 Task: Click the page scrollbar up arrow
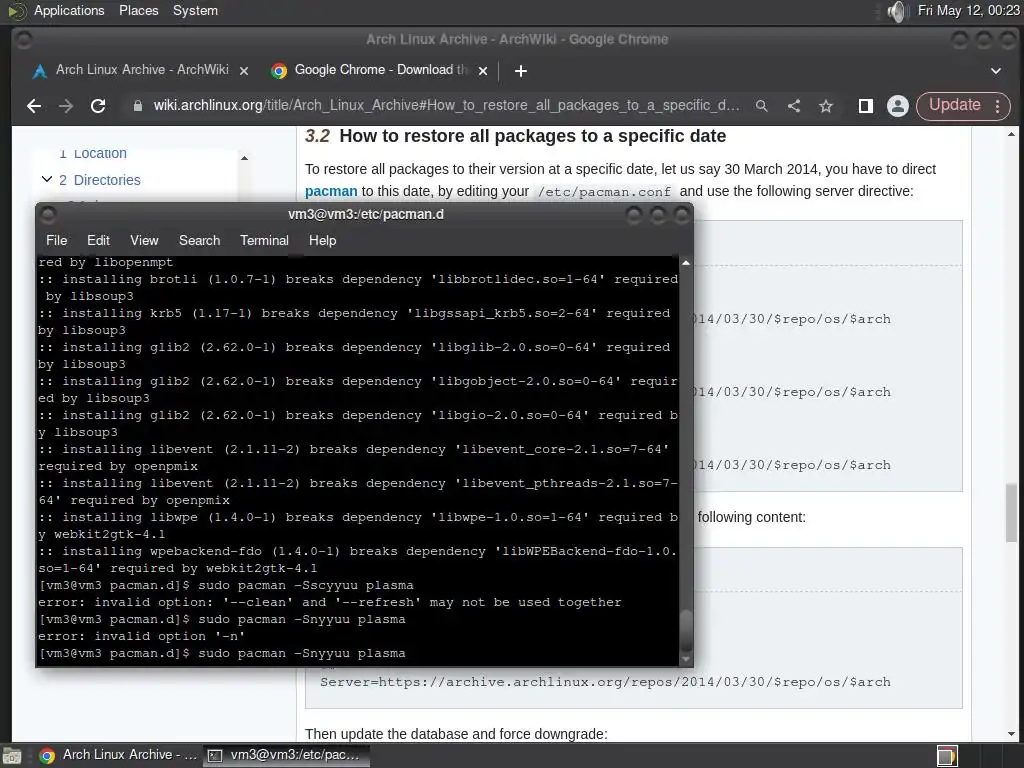[1012, 134]
